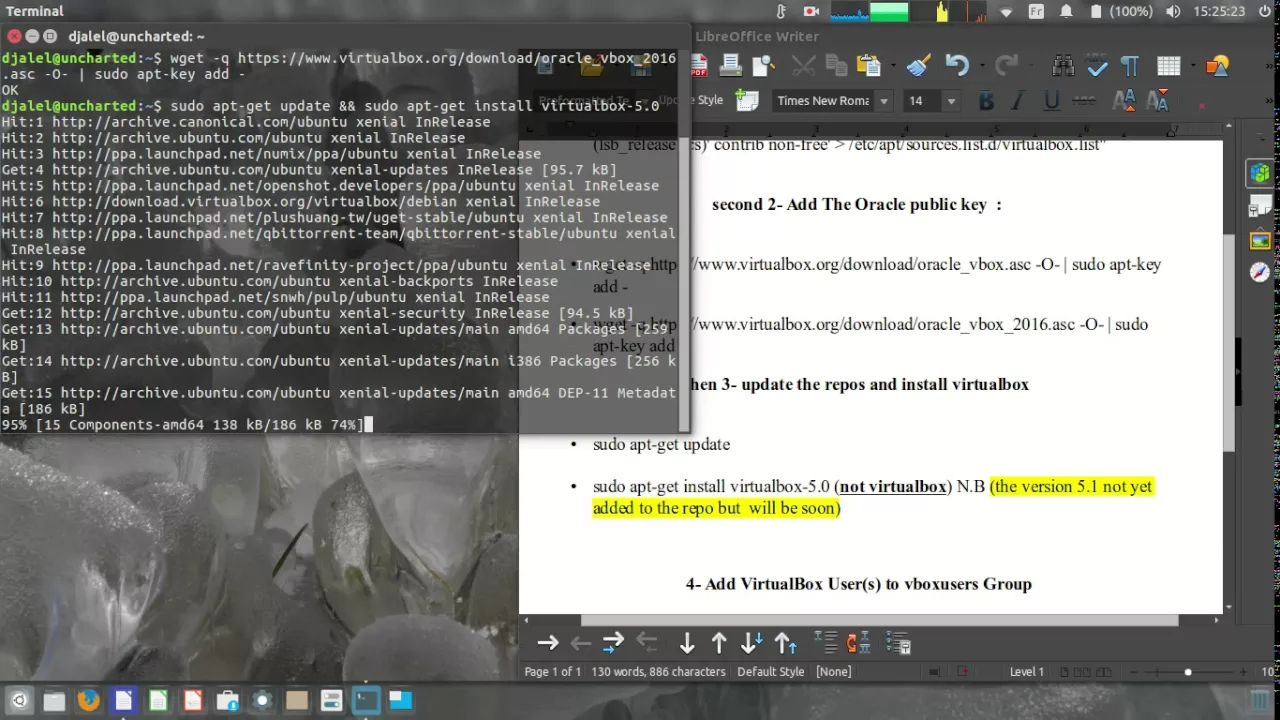
Task: Open the Undo history dropdown arrow
Action: coord(980,66)
